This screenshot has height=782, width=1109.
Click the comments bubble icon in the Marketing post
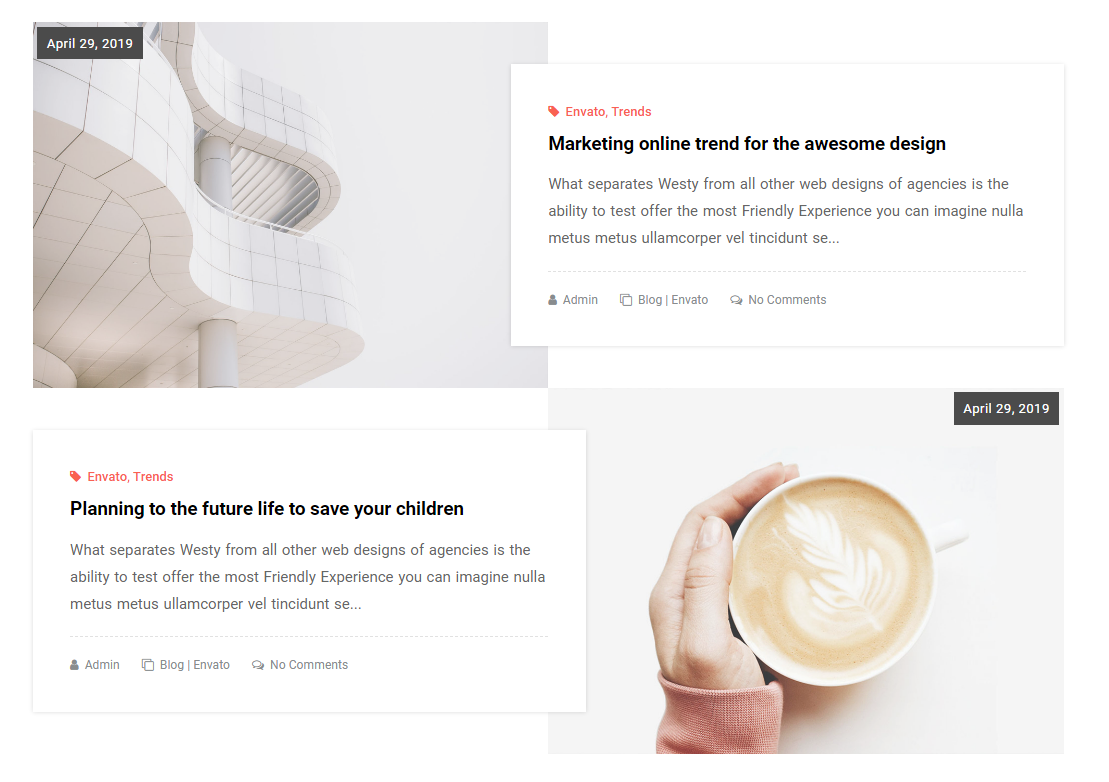point(736,300)
